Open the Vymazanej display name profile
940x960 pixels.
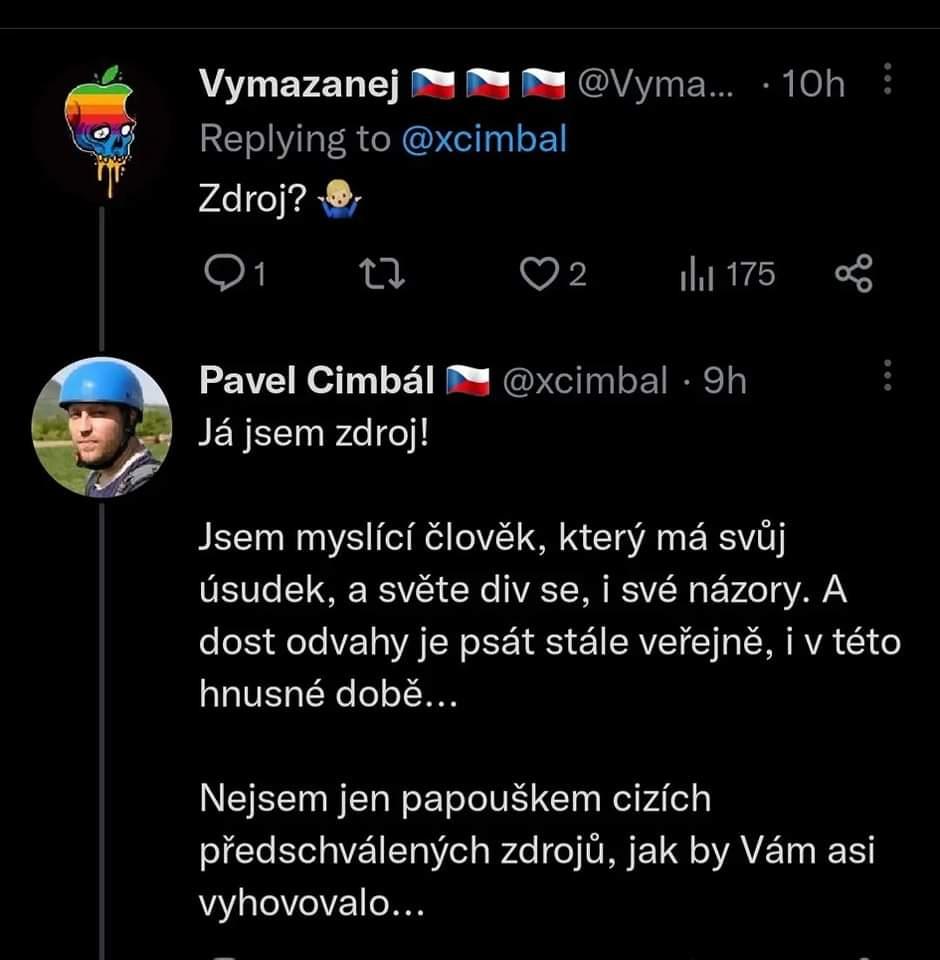pyautogui.click(x=296, y=86)
